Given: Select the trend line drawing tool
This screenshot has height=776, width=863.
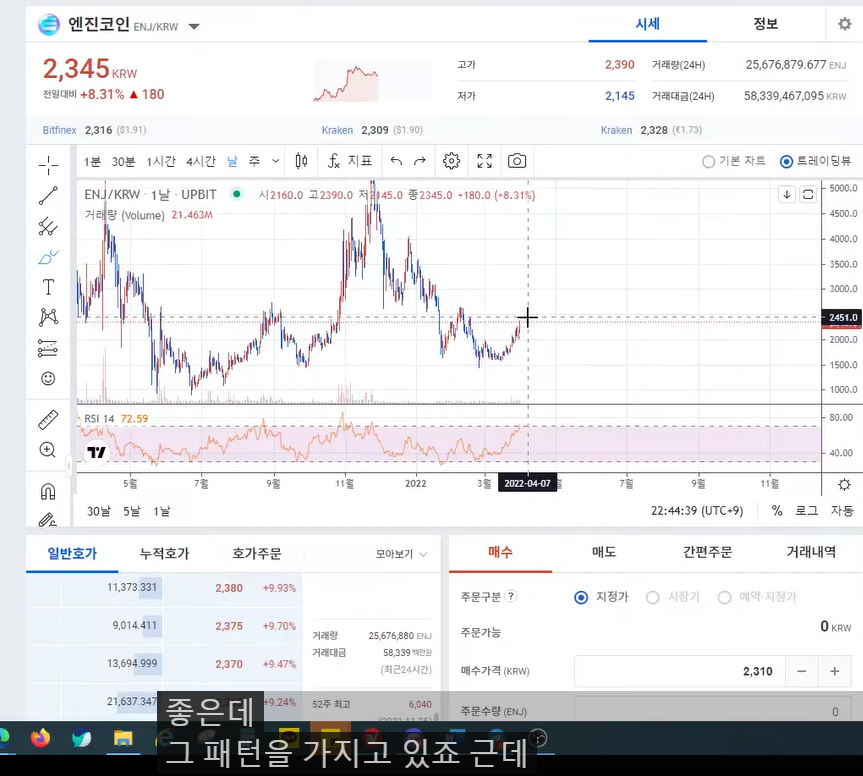Looking at the screenshot, I should click(48, 195).
